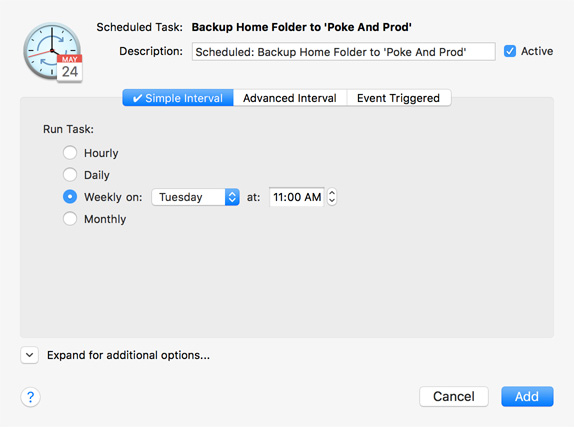Click the Cancel button
Viewport: 574px width, 427px height.
(x=454, y=397)
